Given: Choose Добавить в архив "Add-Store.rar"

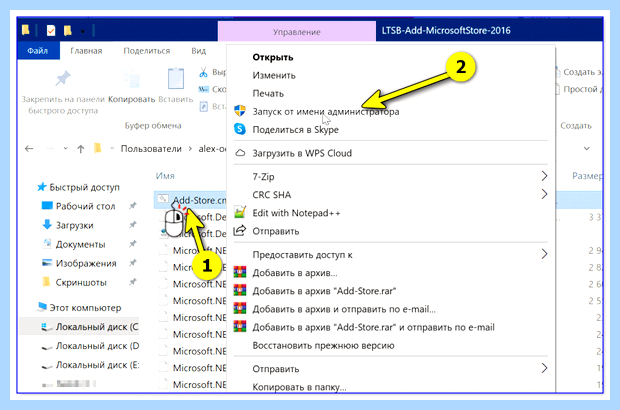Looking at the screenshot, I should 324,291.
